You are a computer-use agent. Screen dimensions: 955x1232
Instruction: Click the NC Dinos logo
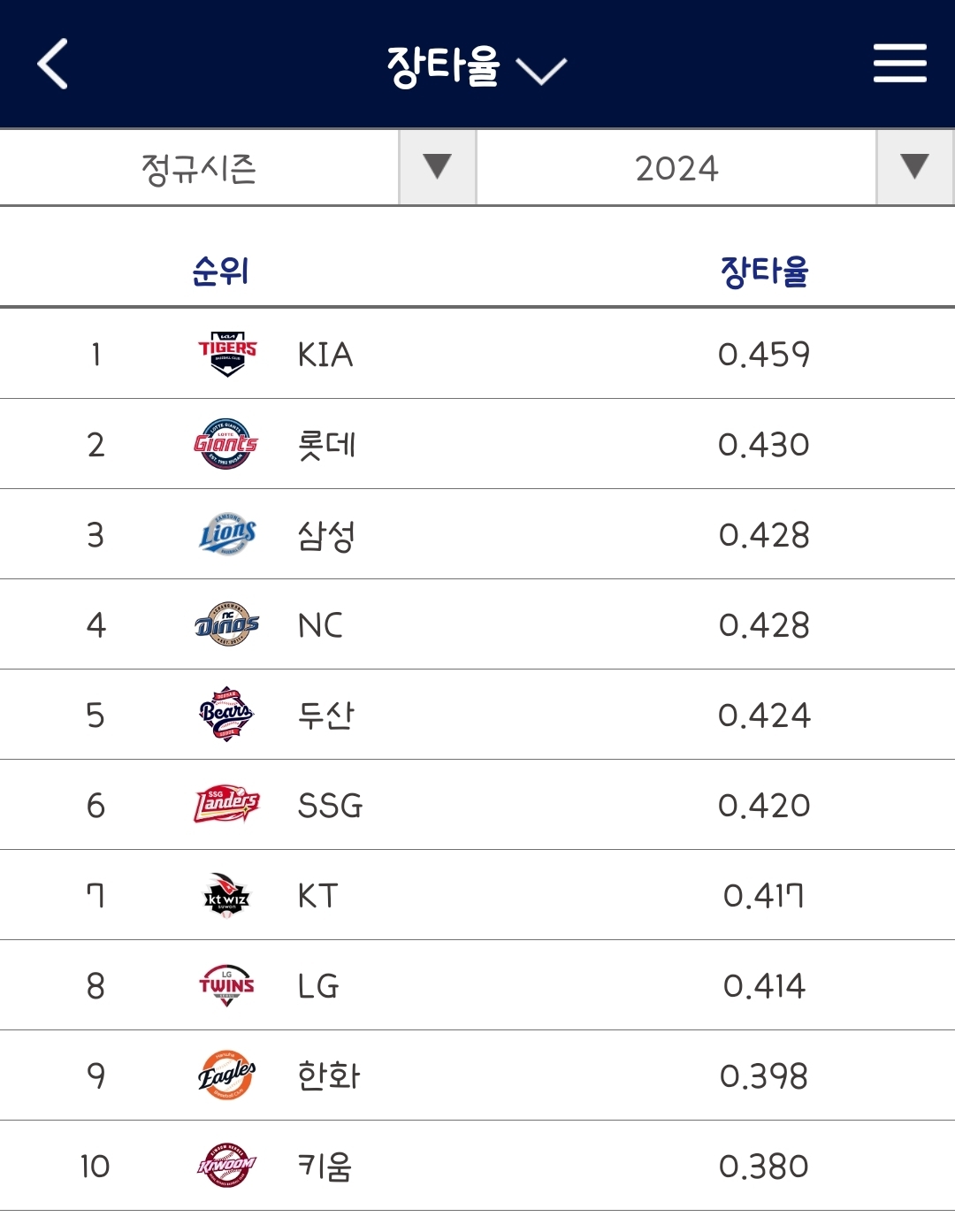click(x=227, y=624)
